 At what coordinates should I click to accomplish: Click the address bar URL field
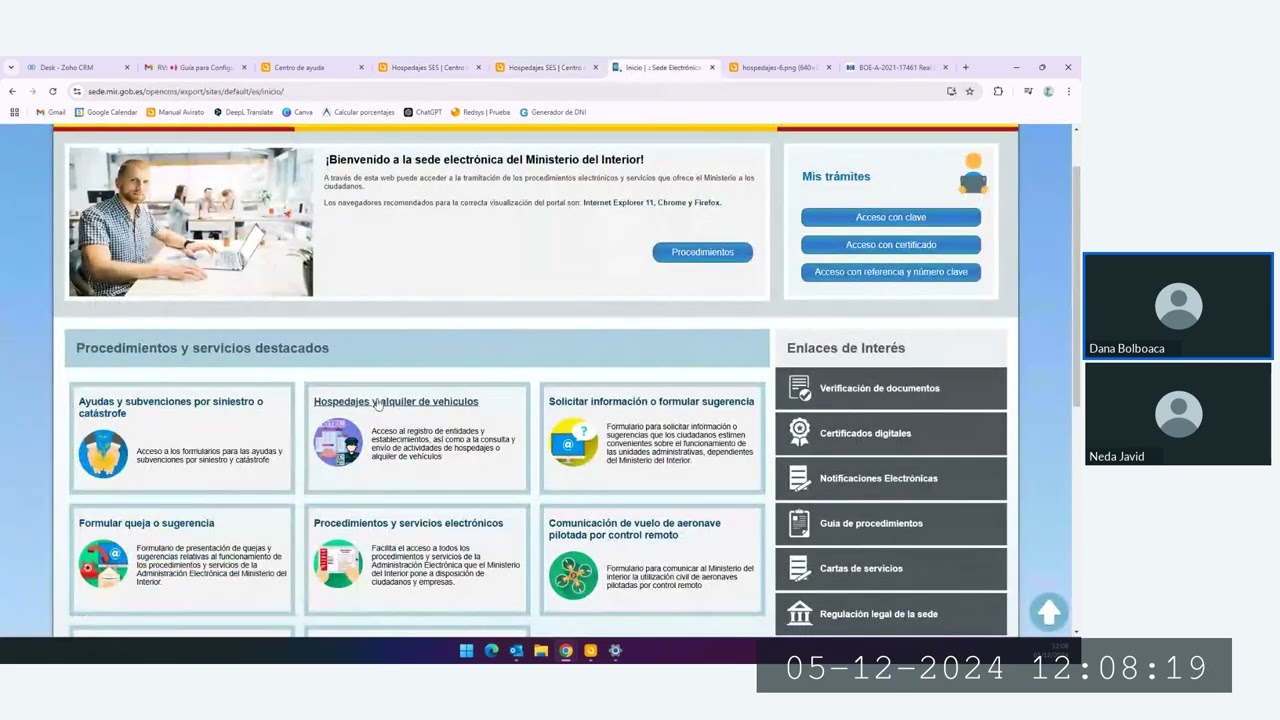coord(510,91)
